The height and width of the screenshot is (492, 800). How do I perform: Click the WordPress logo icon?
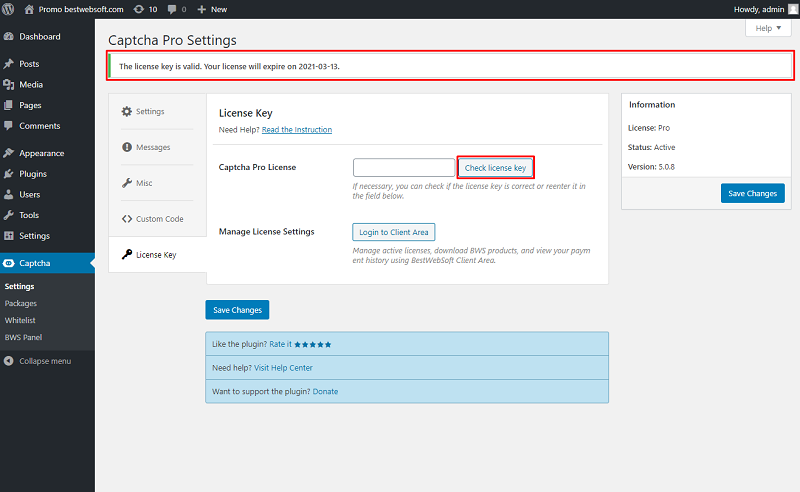(8, 9)
